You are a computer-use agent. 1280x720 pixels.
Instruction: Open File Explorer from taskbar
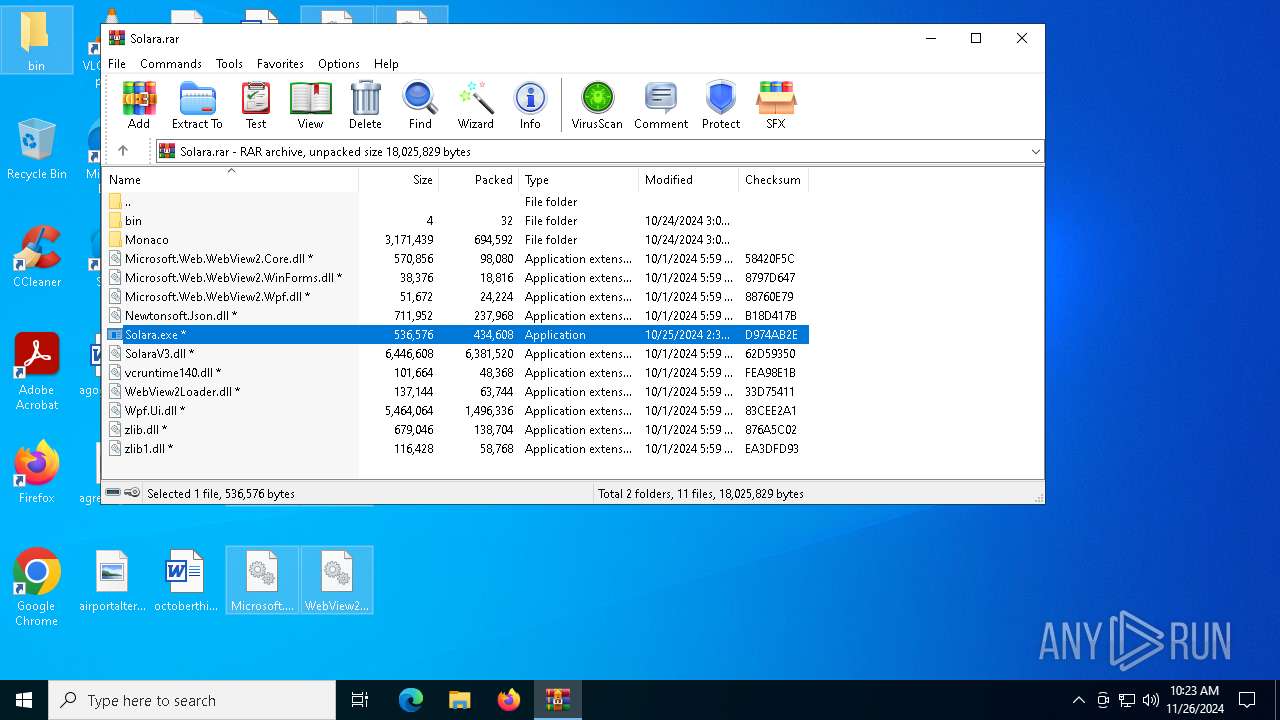pos(459,700)
